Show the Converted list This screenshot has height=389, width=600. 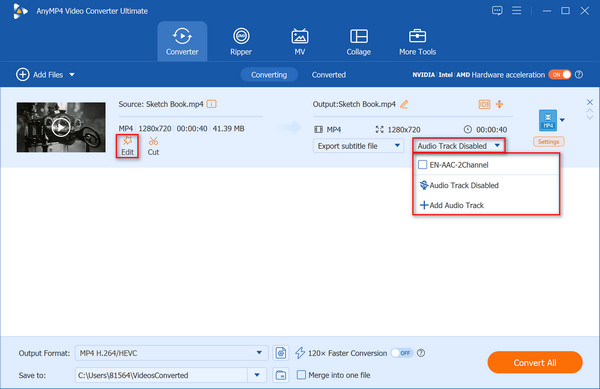point(329,75)
